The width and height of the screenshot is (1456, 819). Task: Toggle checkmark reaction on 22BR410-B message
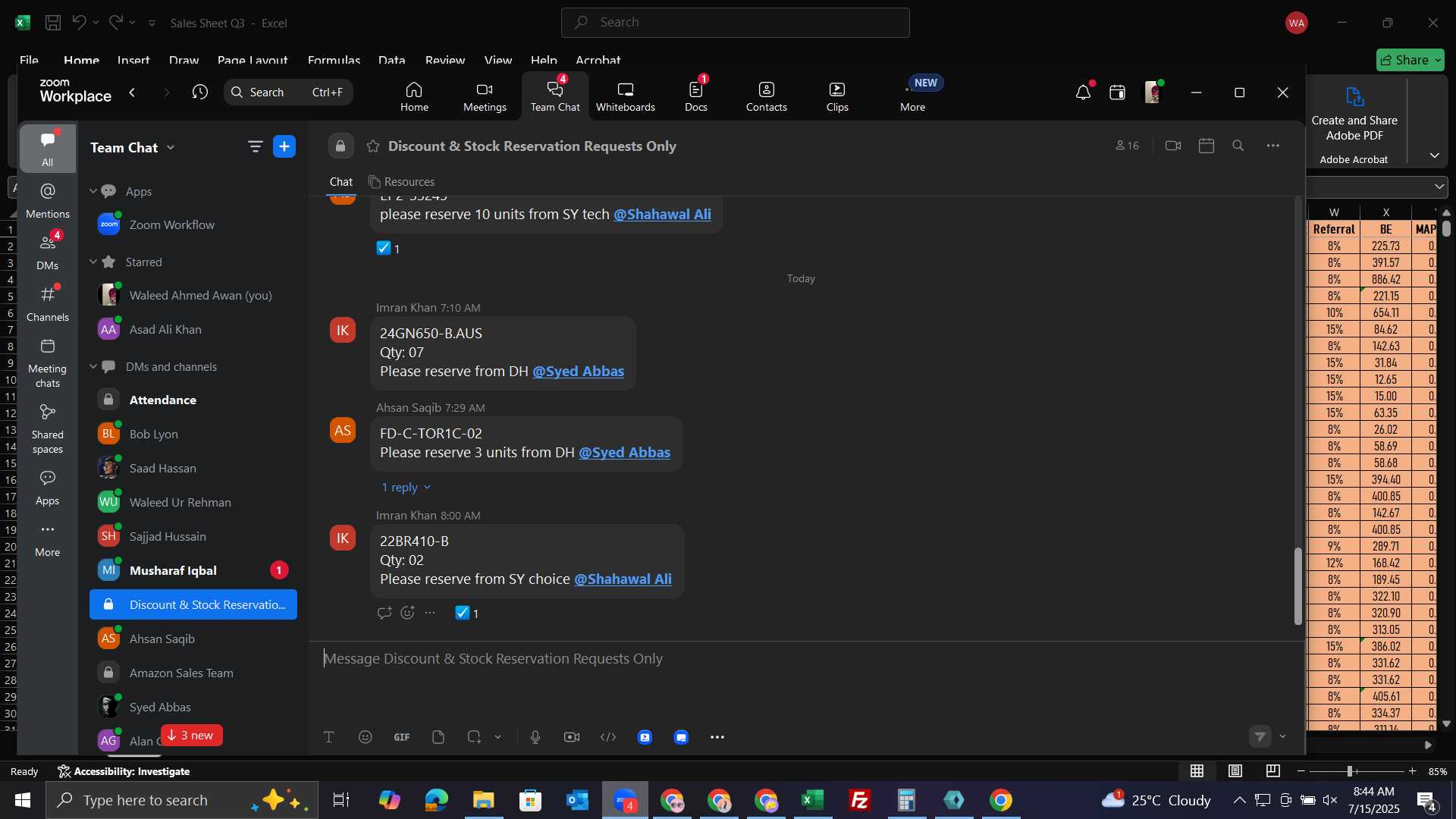[x=467, y=613]
